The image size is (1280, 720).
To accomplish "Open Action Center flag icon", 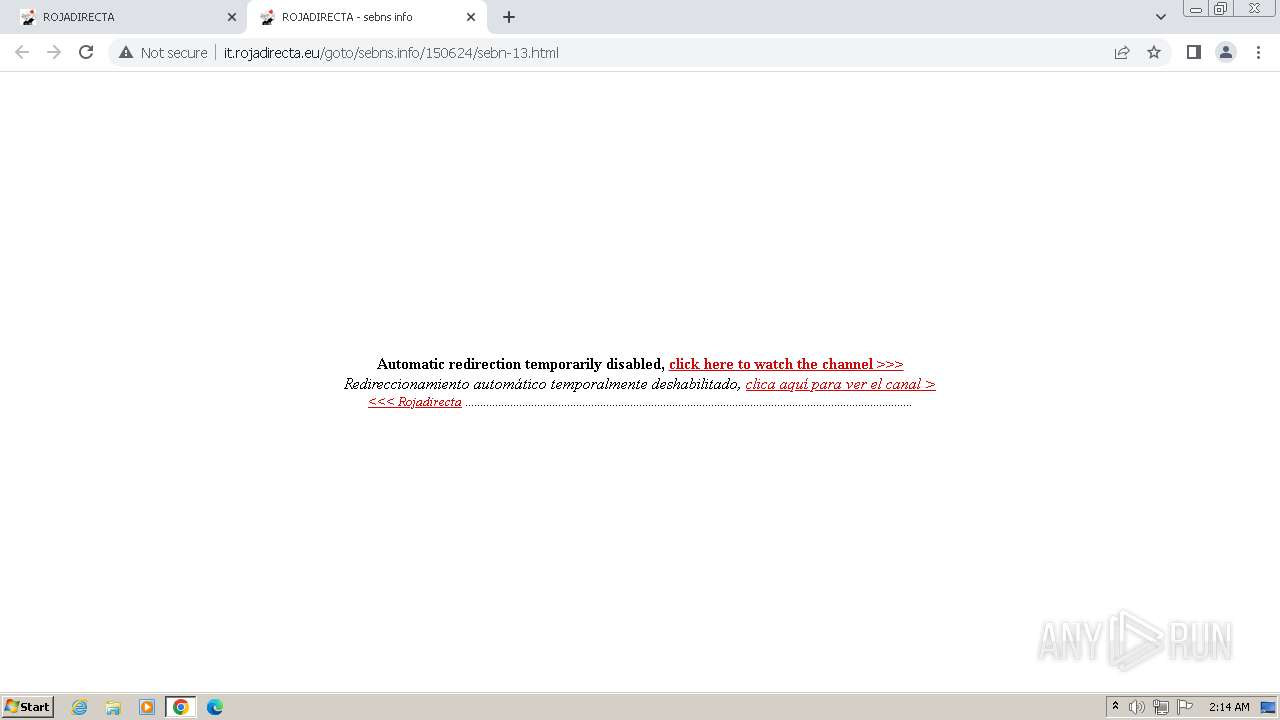I will pos(1185,707).
